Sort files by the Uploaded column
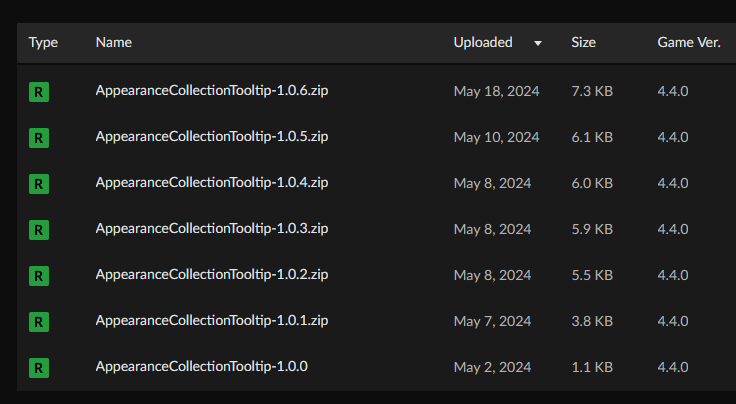Image resolution: width=736 pixels, height=404 pixels. click(483, 42)
